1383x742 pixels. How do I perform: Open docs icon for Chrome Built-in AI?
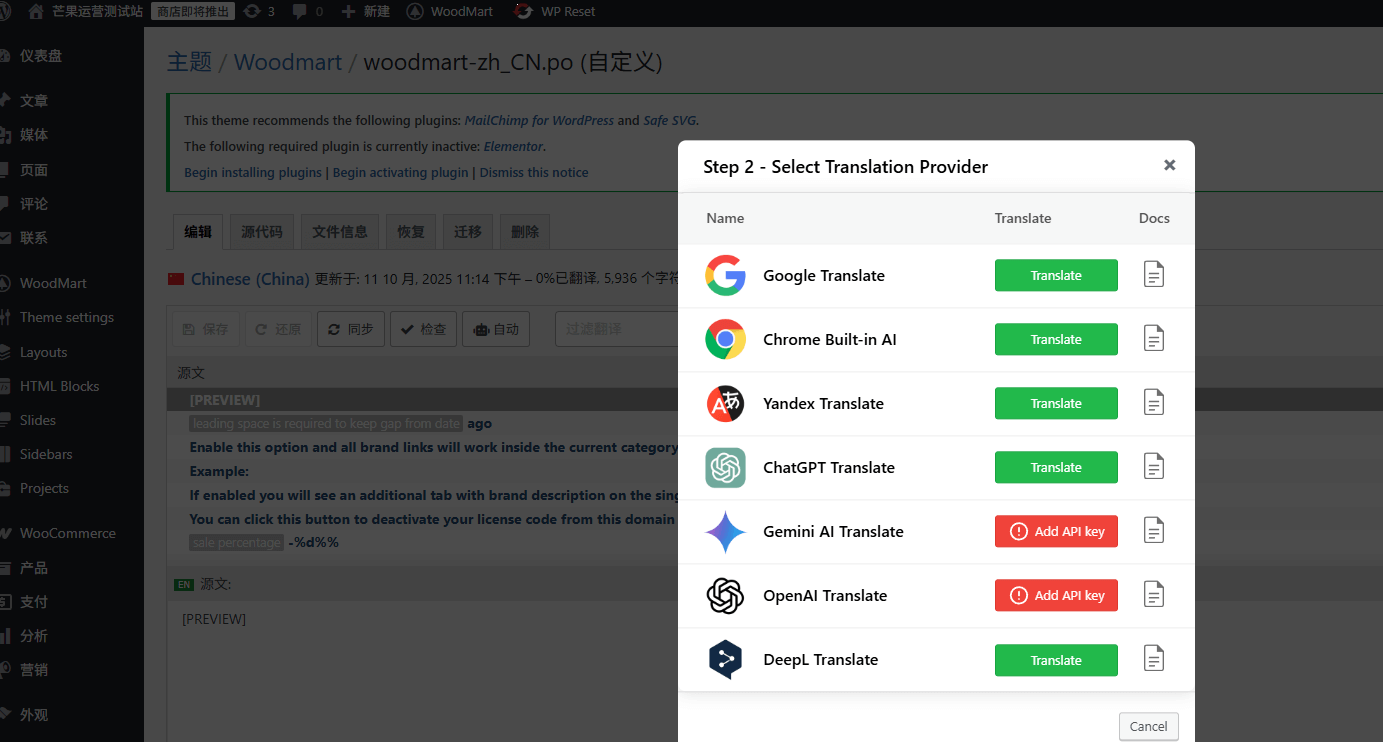click(1154, 339)
